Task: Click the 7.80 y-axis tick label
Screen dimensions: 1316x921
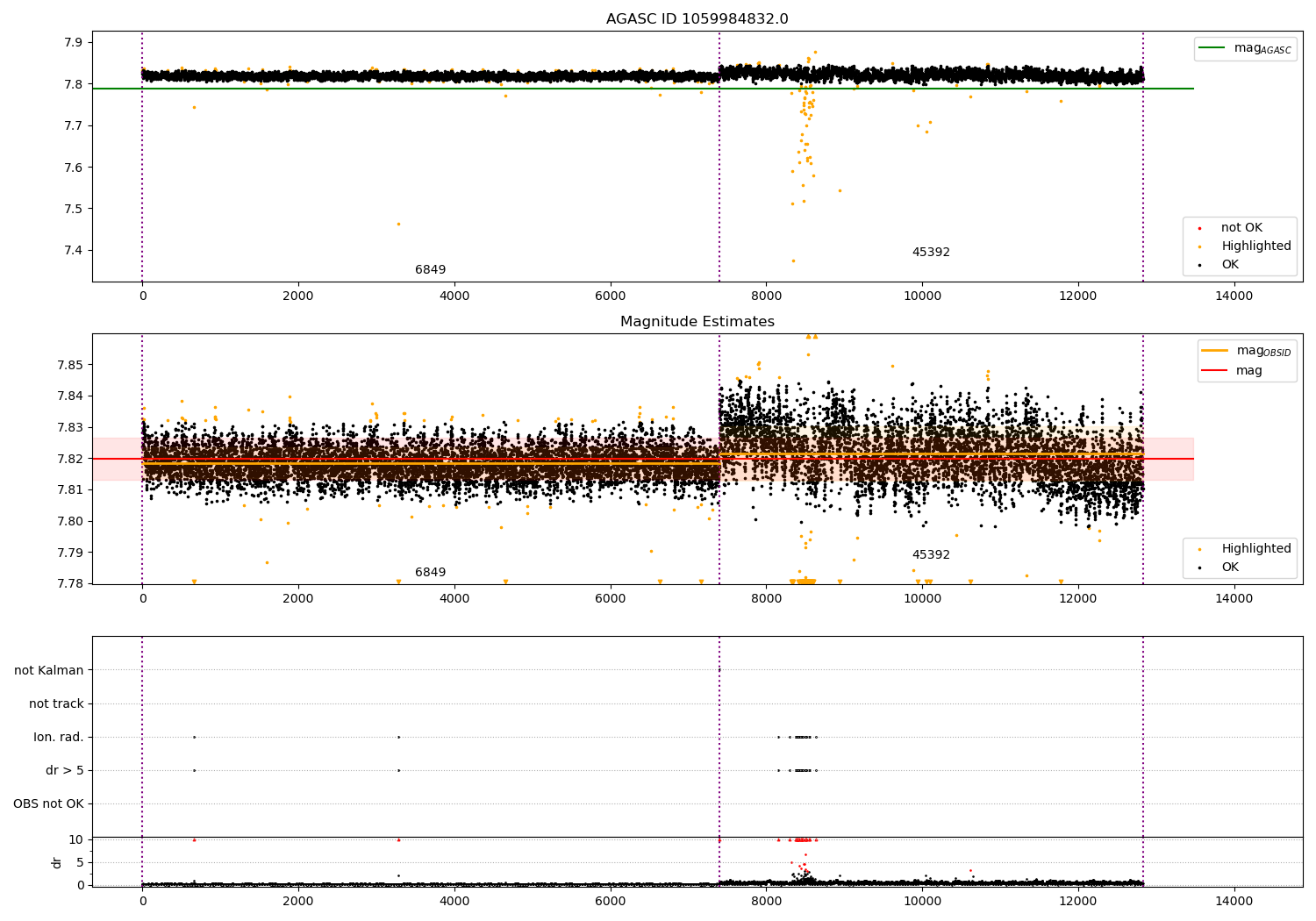Action: [70, 521]
